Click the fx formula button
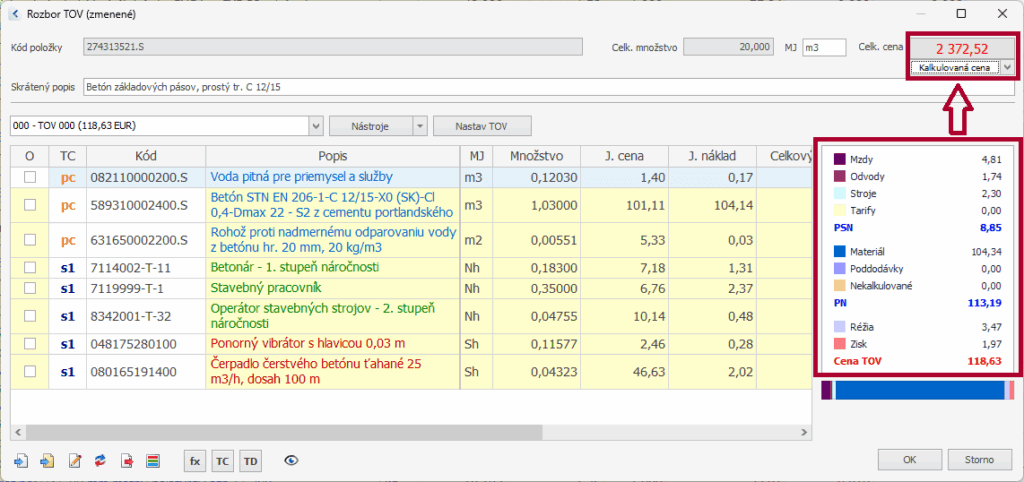This screenshot has height=482, width=1024. (195, 460)
